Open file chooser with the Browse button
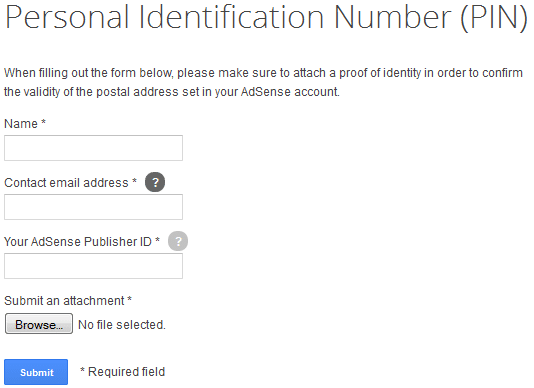 [x=39, y=324]
